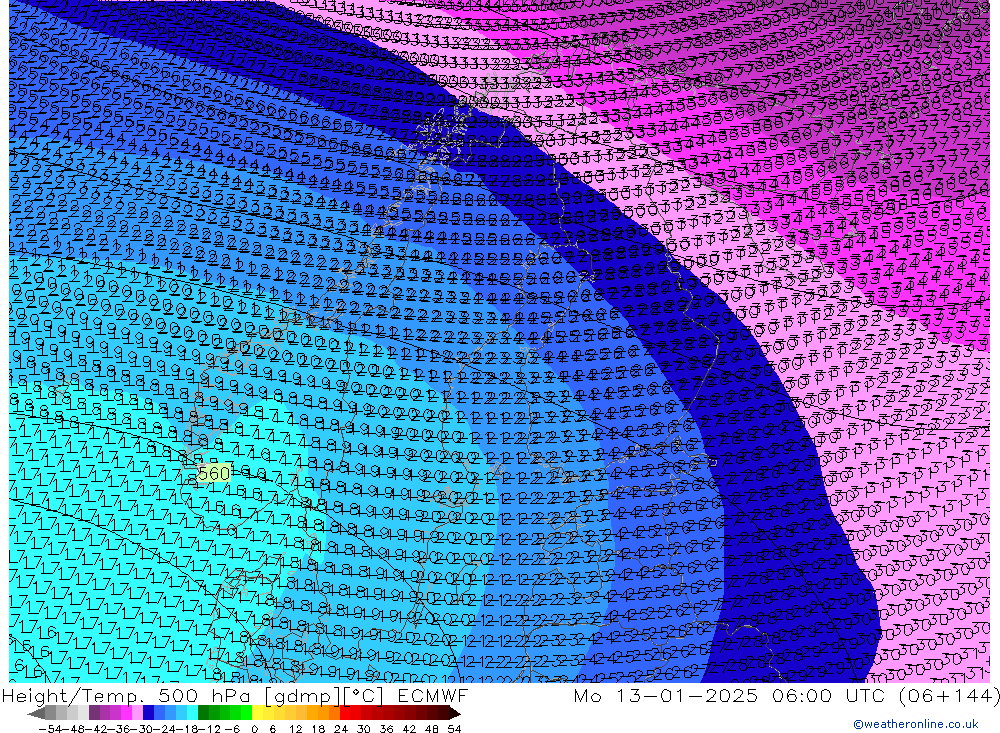Image resolution: width=1000 pixels, height=733 pixels.
Task: Pick the light cyan legend swatch before green
Action: tap(192, 714)
